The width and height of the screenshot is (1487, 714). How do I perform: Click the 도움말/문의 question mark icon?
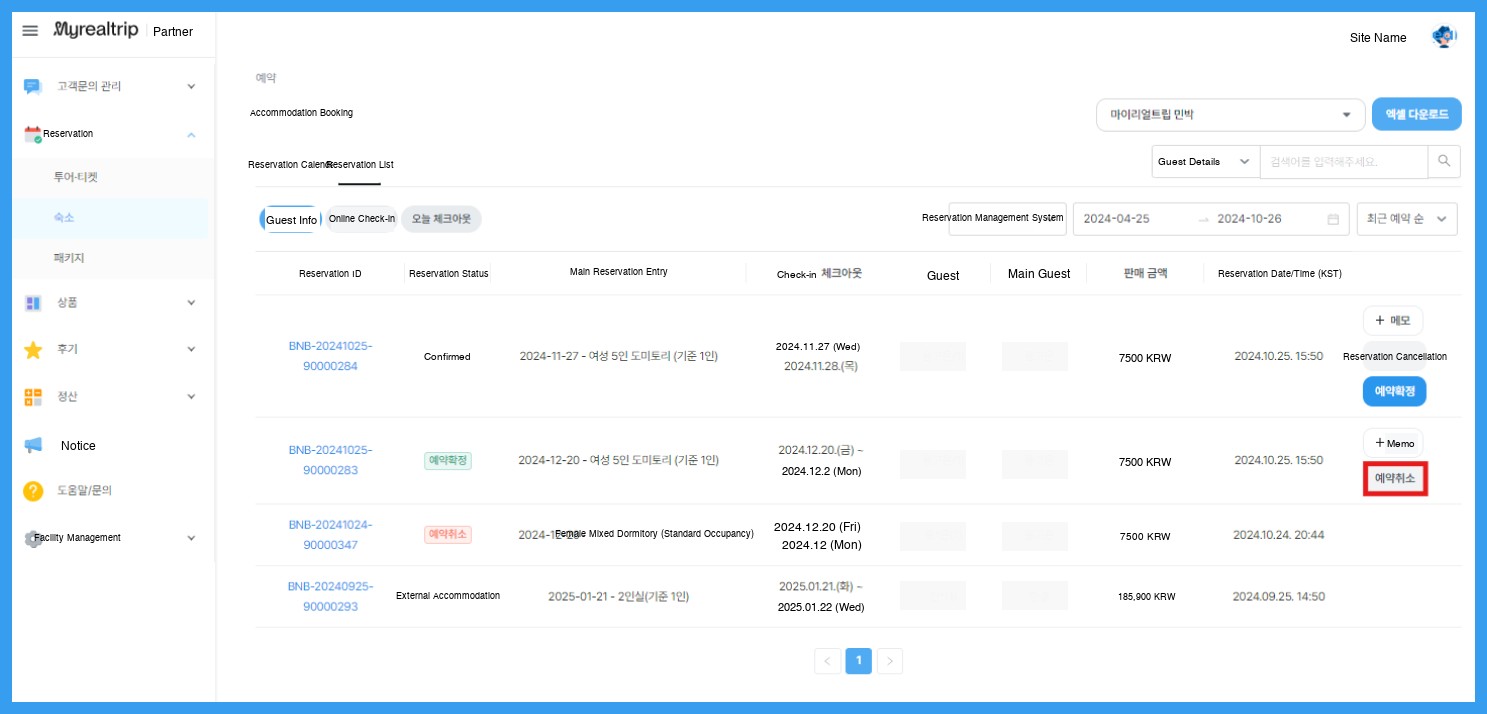33,491
